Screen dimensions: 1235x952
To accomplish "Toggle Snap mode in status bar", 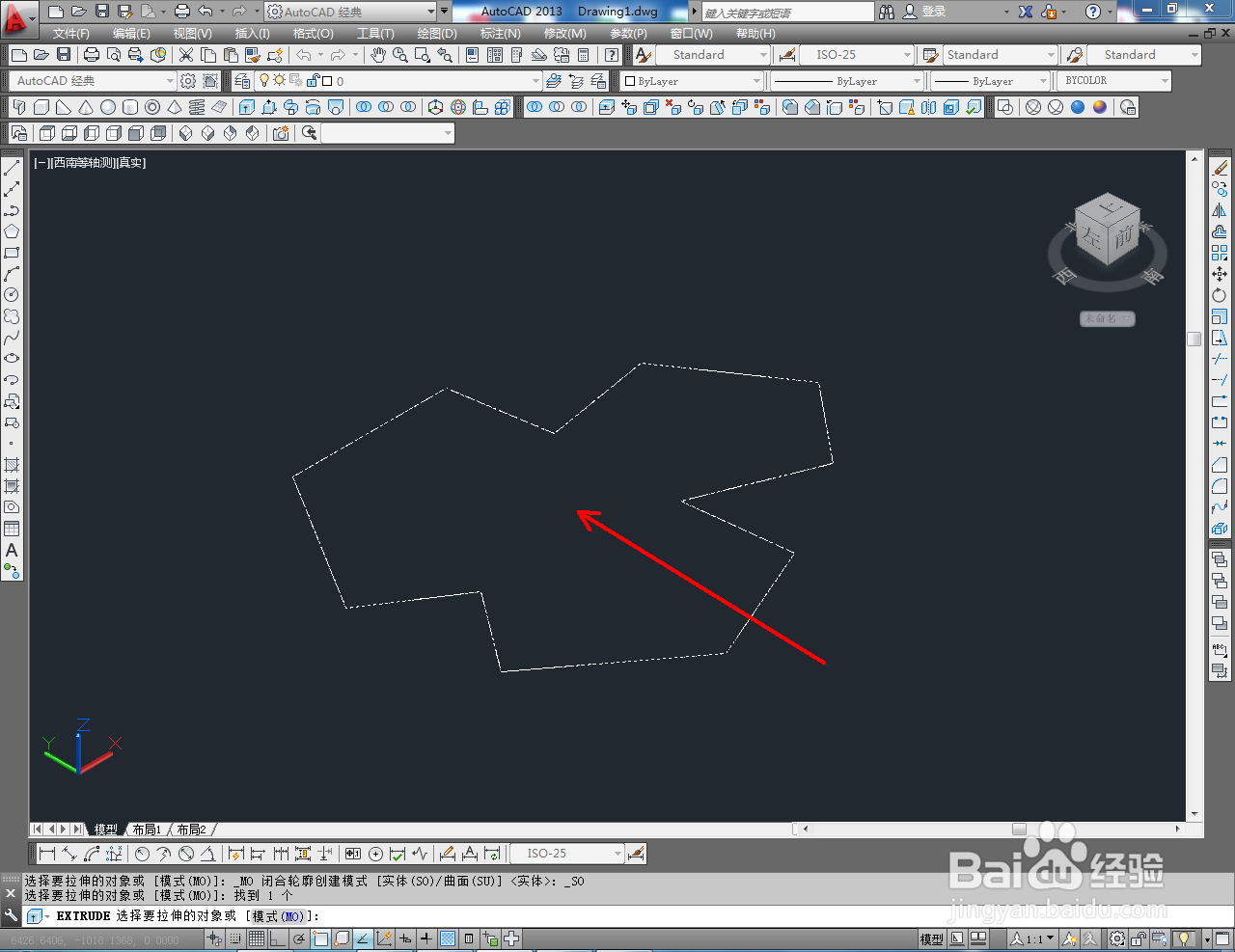I will [235, 938].
